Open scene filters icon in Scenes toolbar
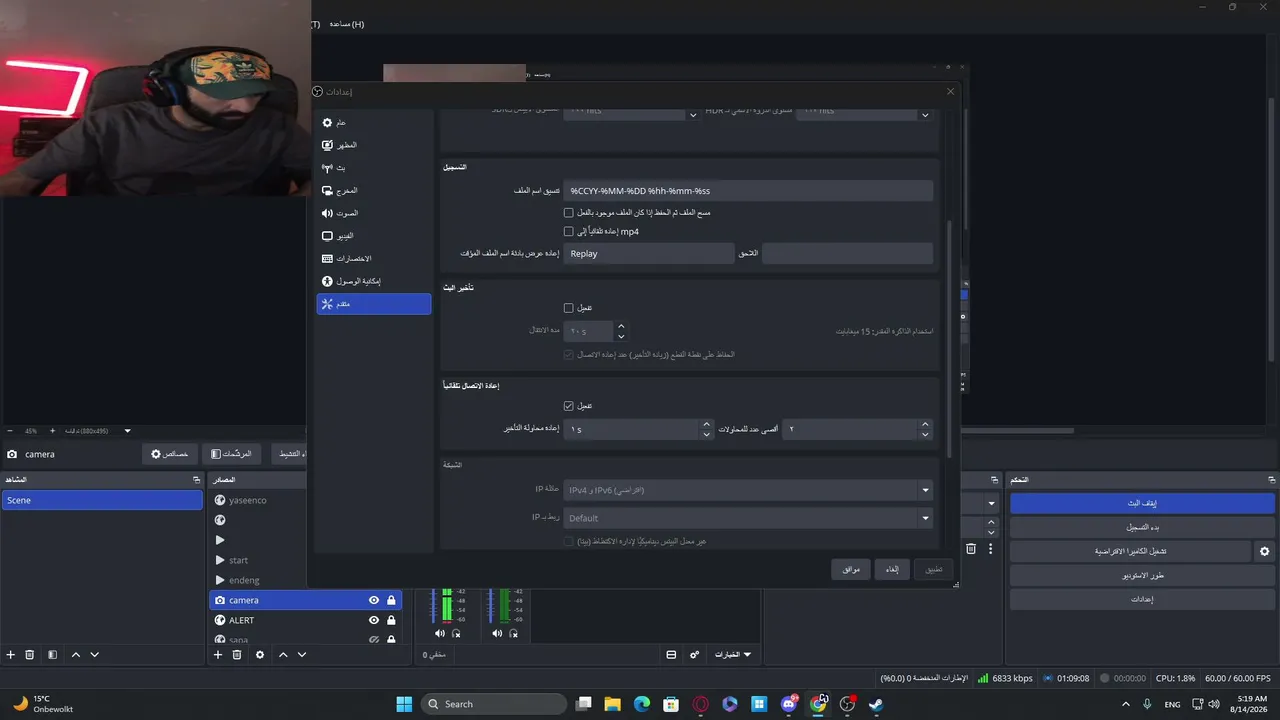This screenshot has height=720, width=1280. point(52,655)
